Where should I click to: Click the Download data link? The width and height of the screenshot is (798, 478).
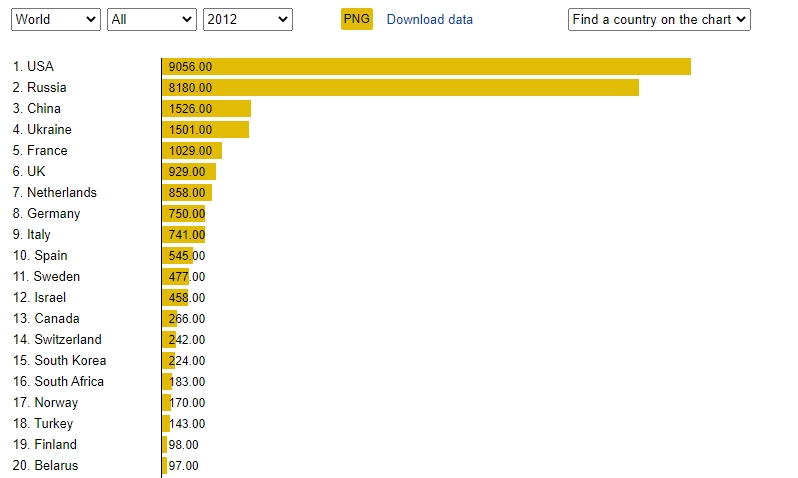pos(430,19)
